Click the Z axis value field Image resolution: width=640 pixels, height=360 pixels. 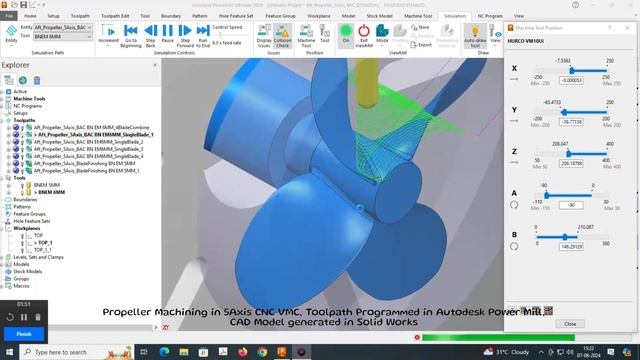[x=571, y=164]
